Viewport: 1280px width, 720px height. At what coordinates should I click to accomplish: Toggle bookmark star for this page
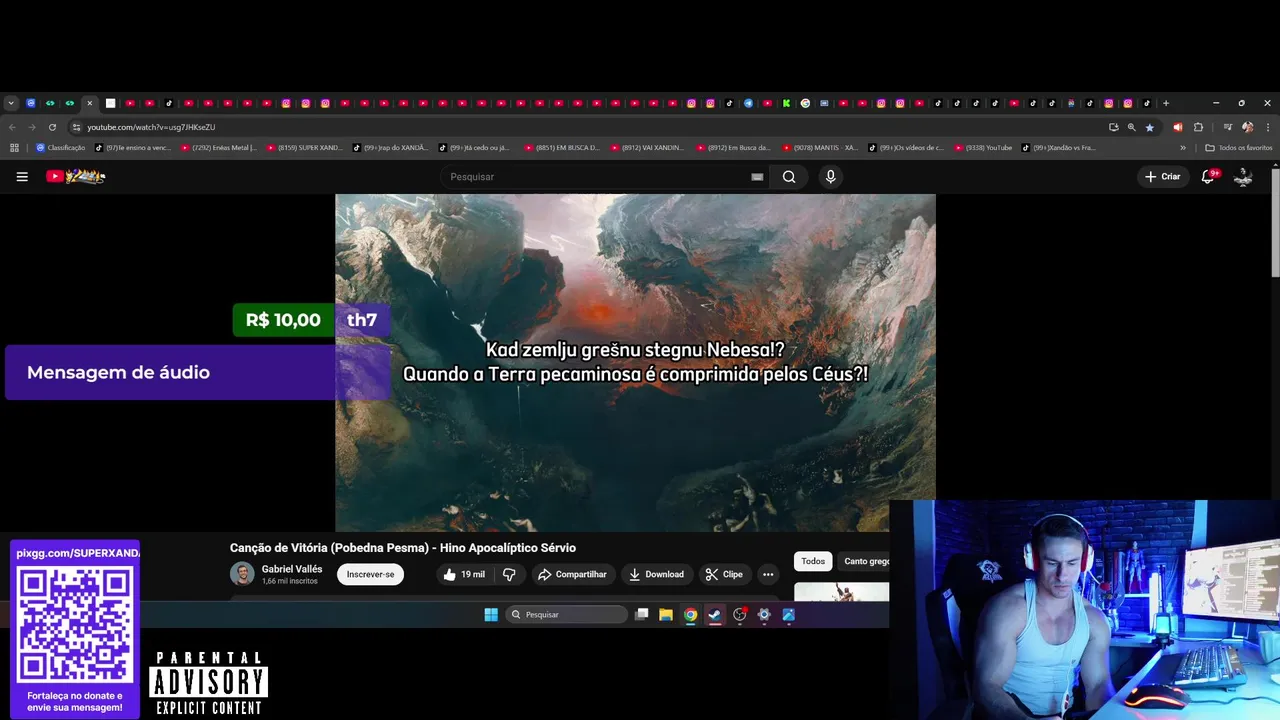(1150, 127)
